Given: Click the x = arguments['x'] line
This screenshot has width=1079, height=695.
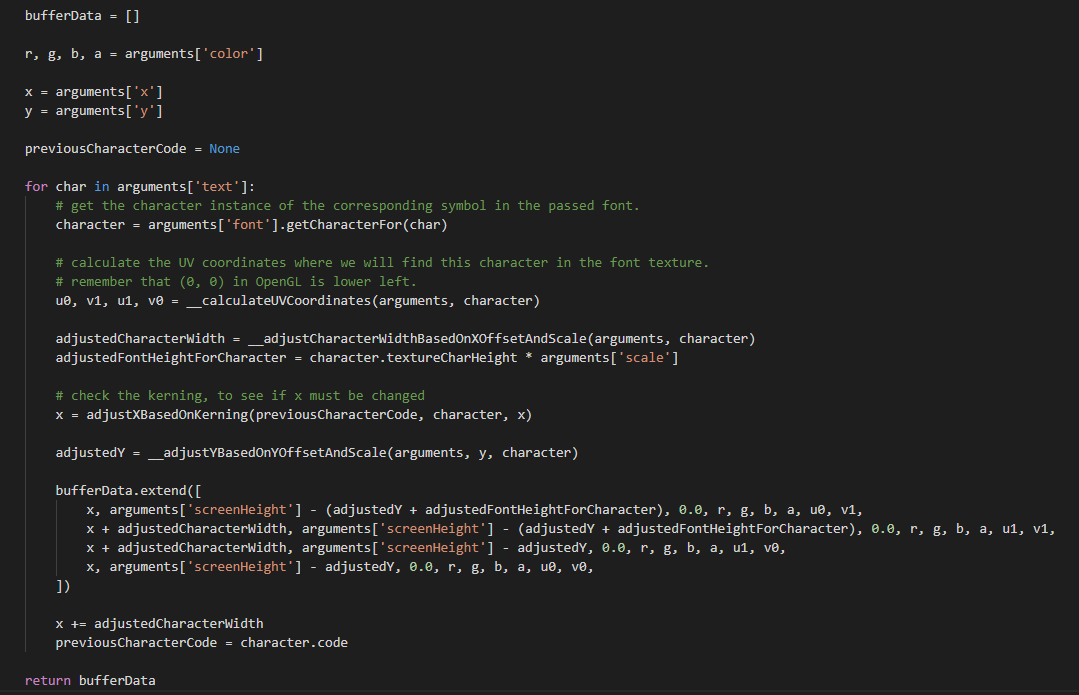Looking at the screenshot, I should point(94,92).
